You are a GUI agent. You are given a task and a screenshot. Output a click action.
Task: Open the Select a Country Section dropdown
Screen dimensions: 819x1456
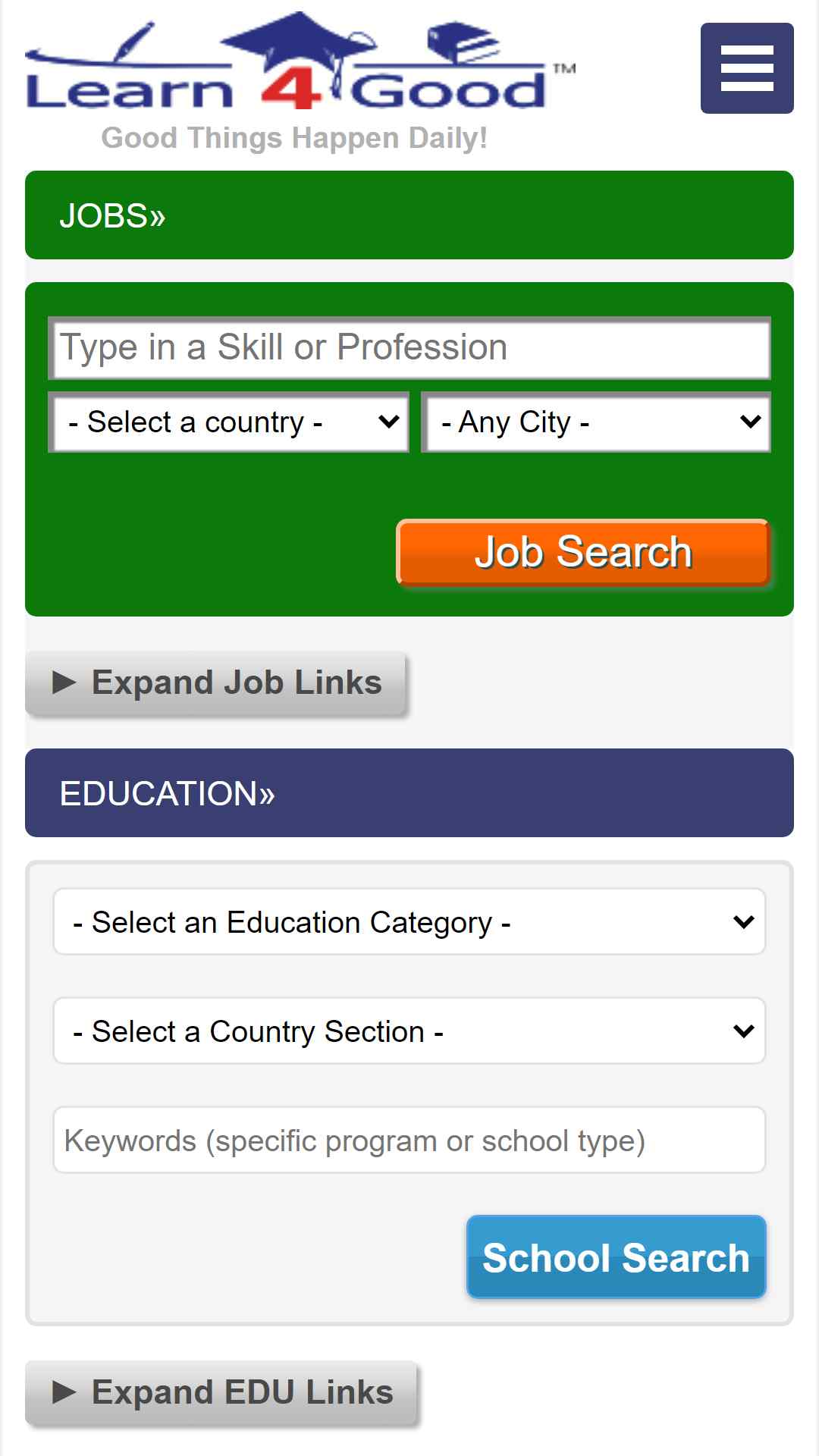(x=409, y=1031)
